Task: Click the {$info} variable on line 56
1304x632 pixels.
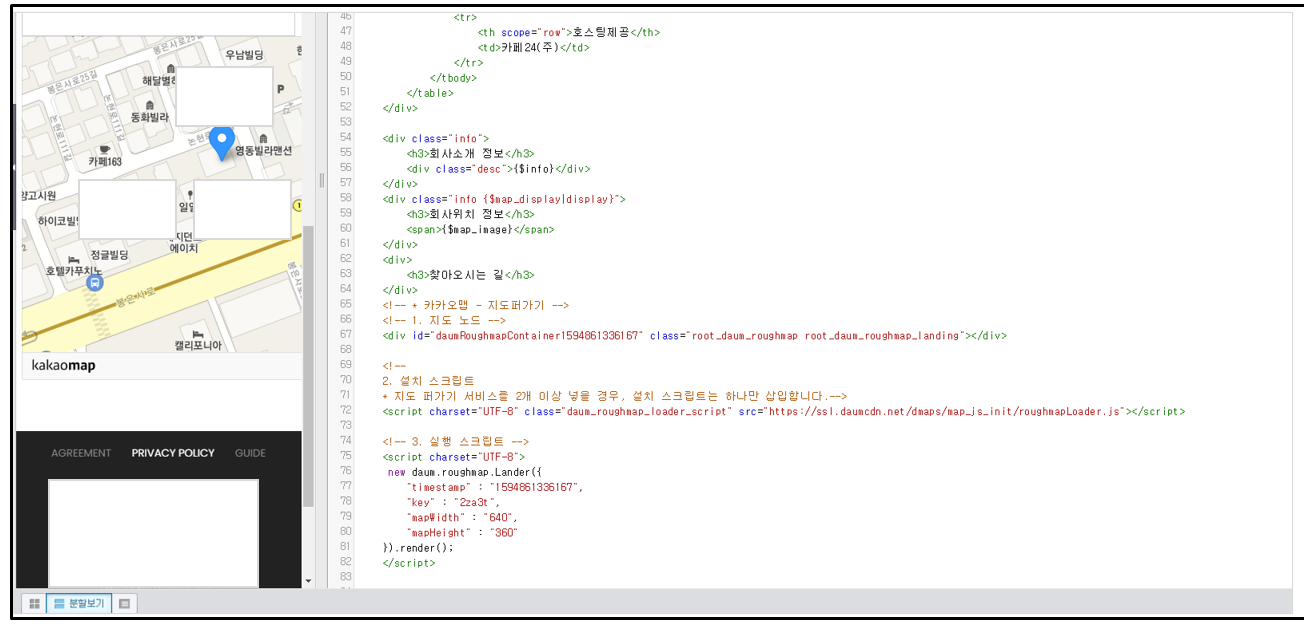Action: coord(535,169)
